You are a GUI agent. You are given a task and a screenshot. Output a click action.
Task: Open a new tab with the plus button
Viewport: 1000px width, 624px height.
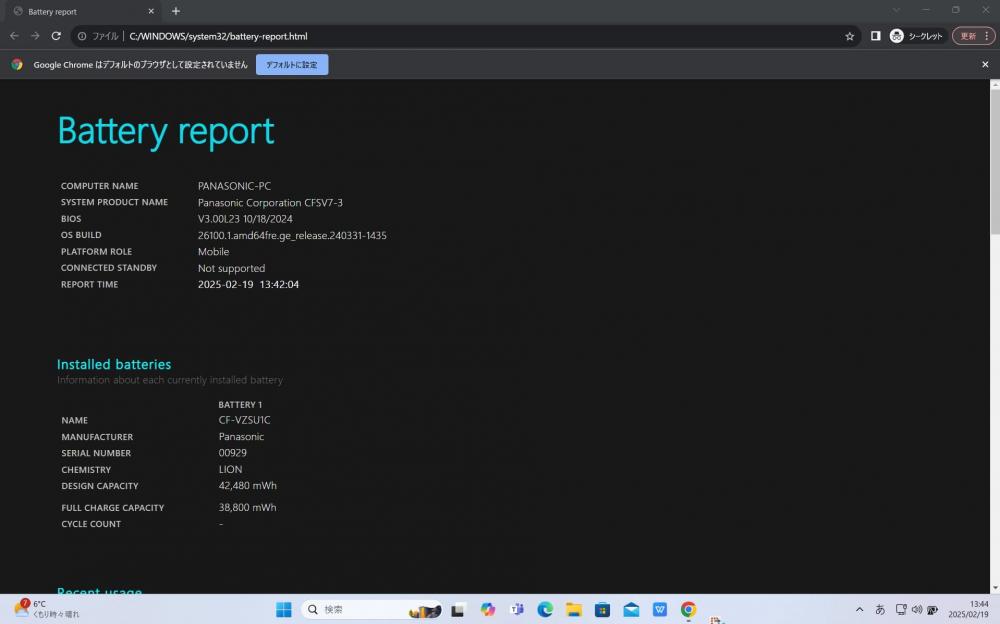(176, 11)
